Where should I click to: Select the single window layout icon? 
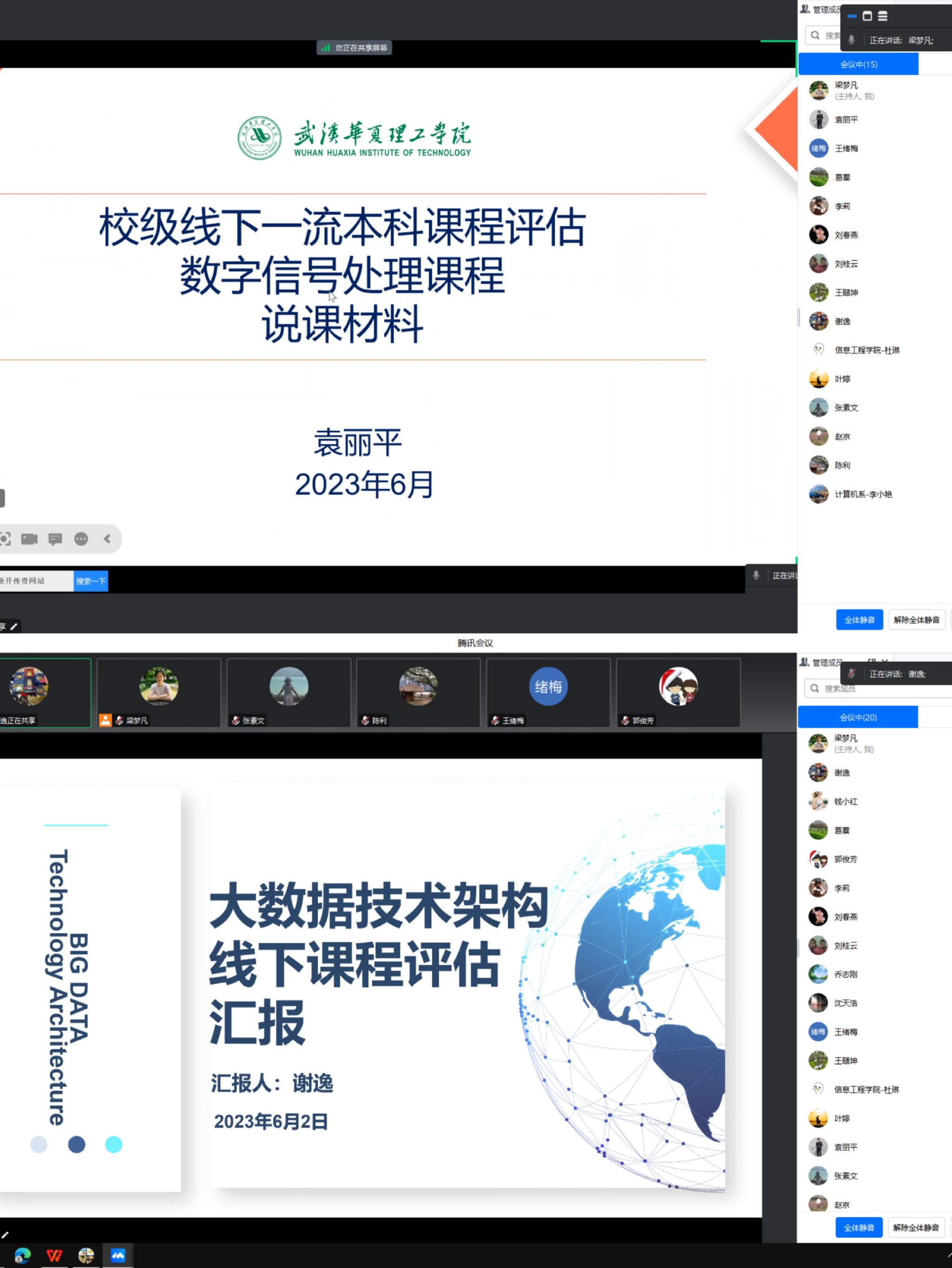tap(867, 16)
